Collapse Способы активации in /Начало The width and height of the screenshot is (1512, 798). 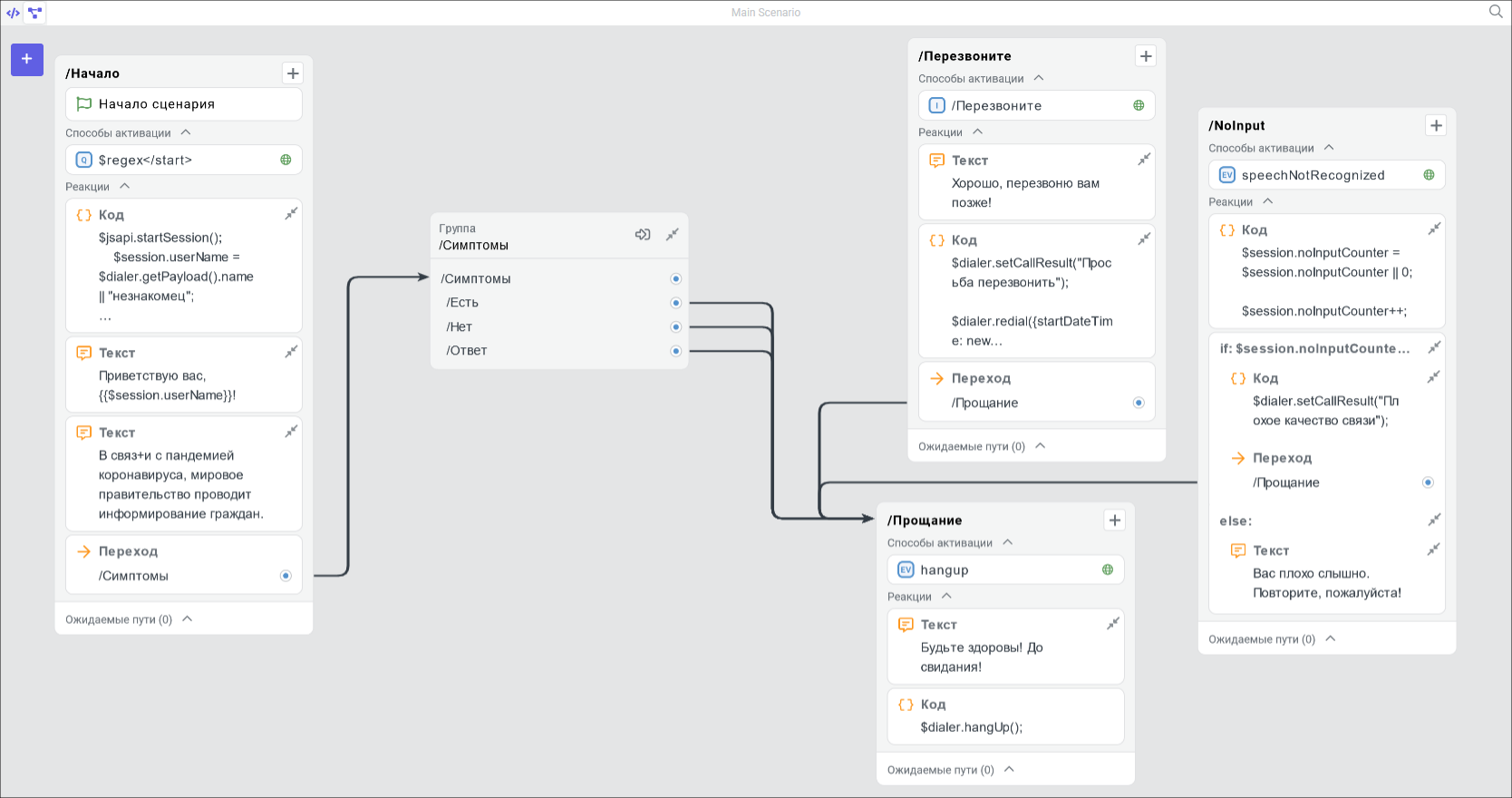click(x=186, y=132)
